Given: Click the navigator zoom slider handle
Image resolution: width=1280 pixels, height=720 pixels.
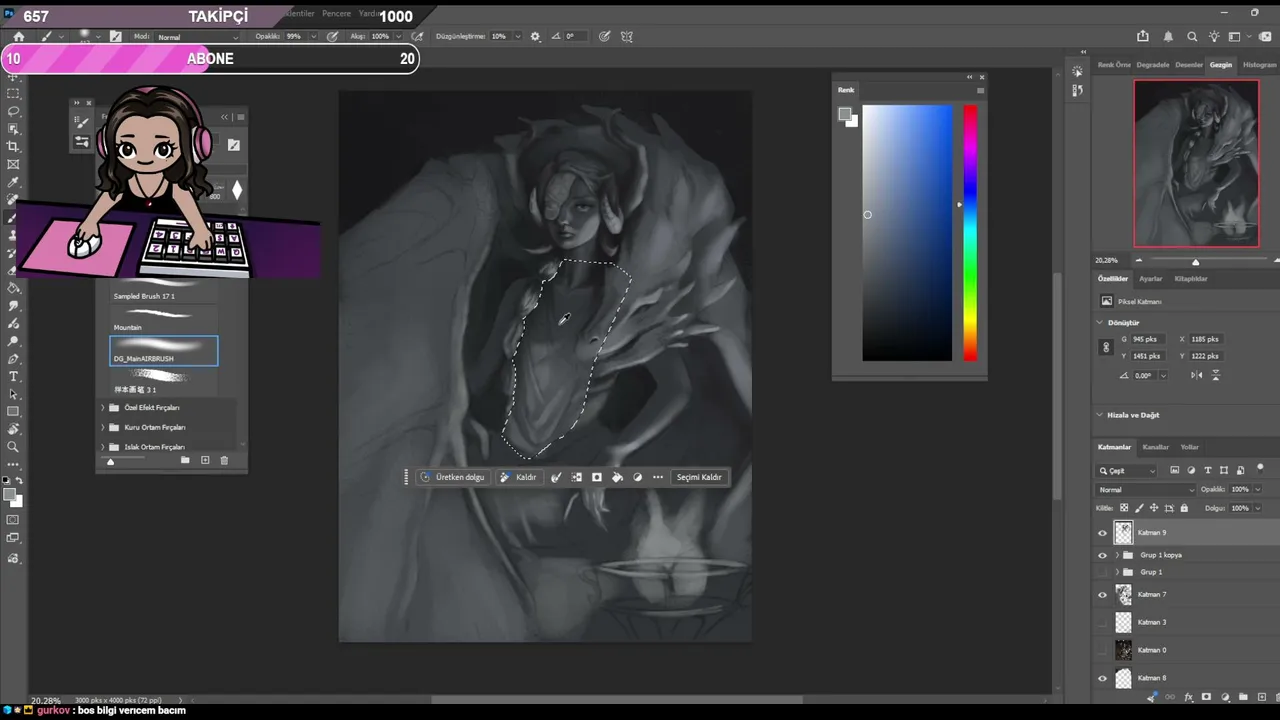Looking at the screenshot, I should coord(1195,262).
